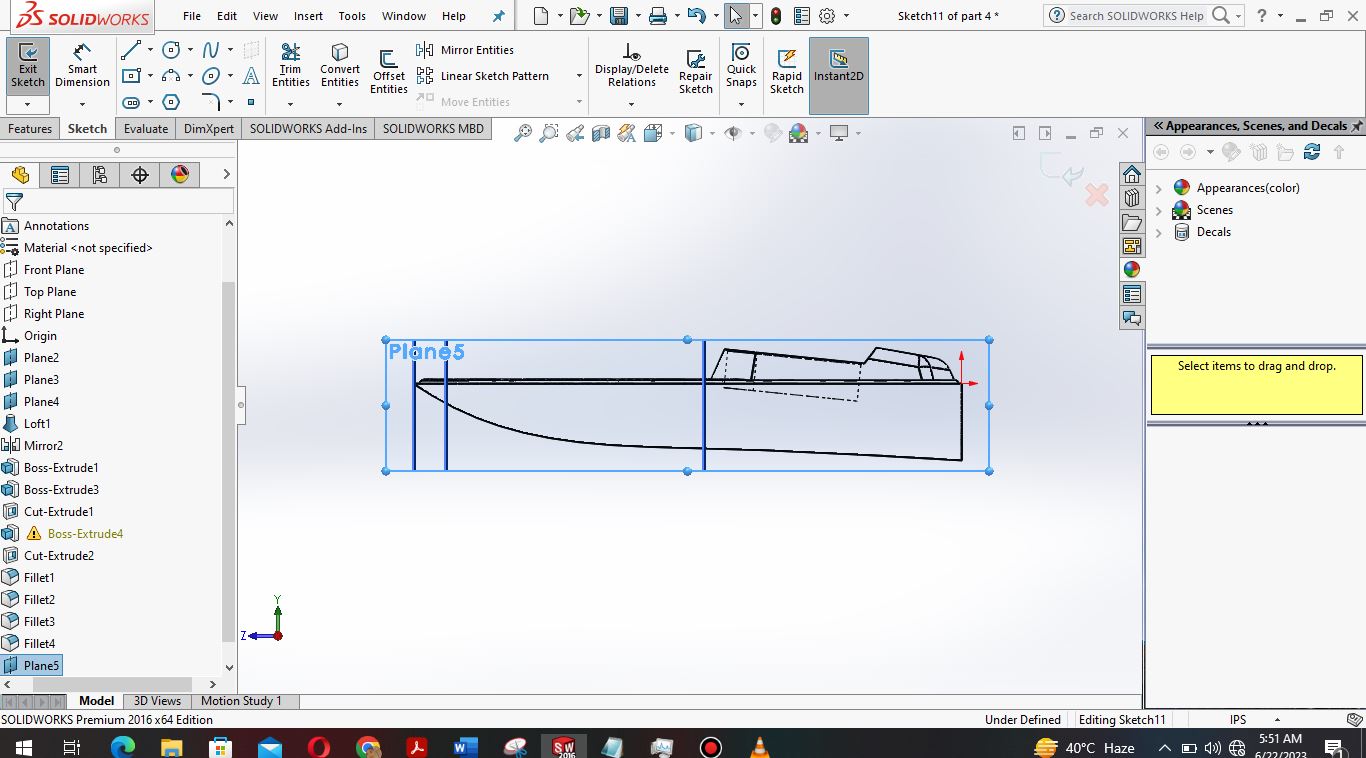This screenshot has height=758, width=1366.
Task: Open the DimXpertManager tab icon
Action: tap(140, 175)
